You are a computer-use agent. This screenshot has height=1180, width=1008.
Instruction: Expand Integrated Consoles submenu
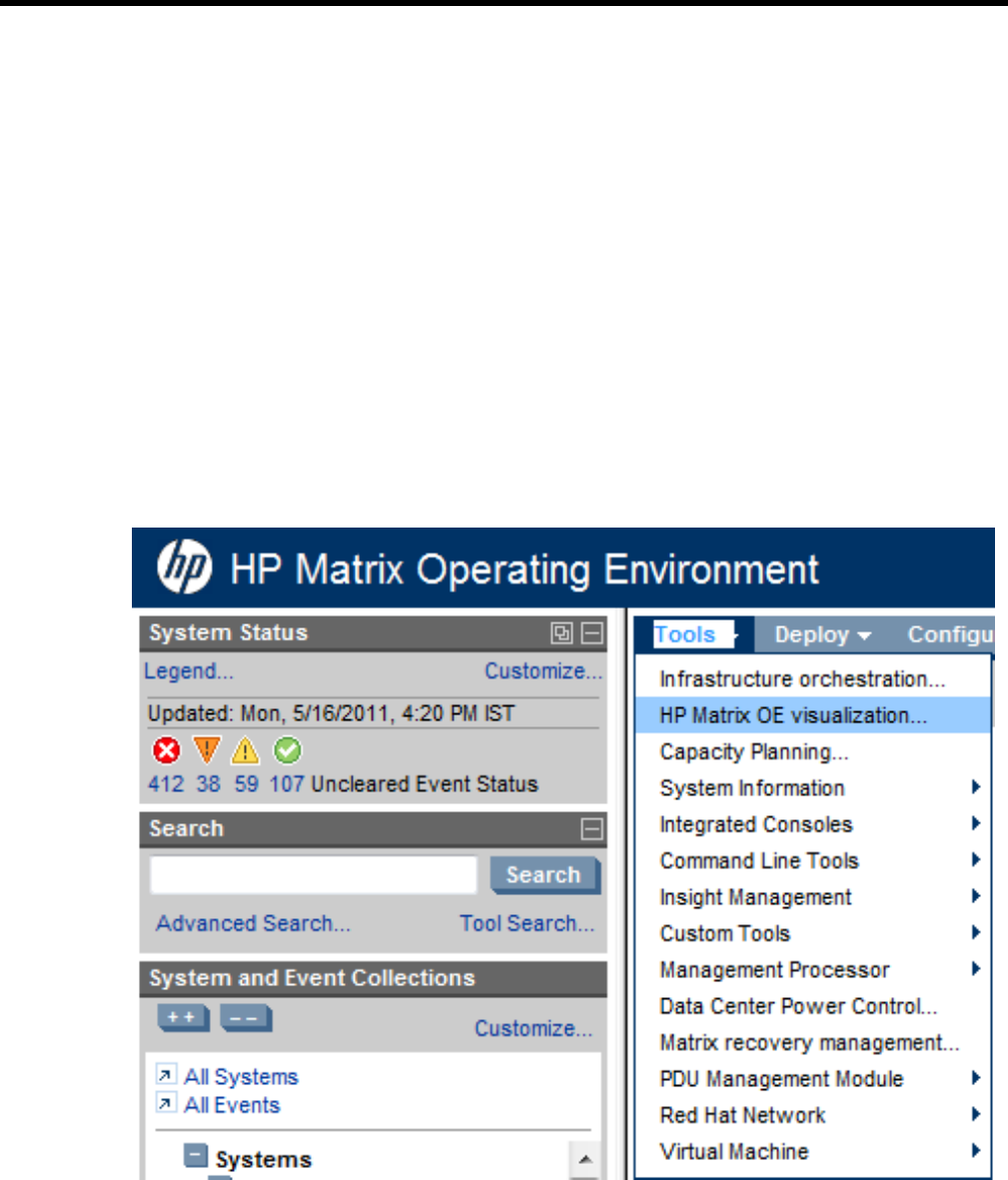[812, 824]
